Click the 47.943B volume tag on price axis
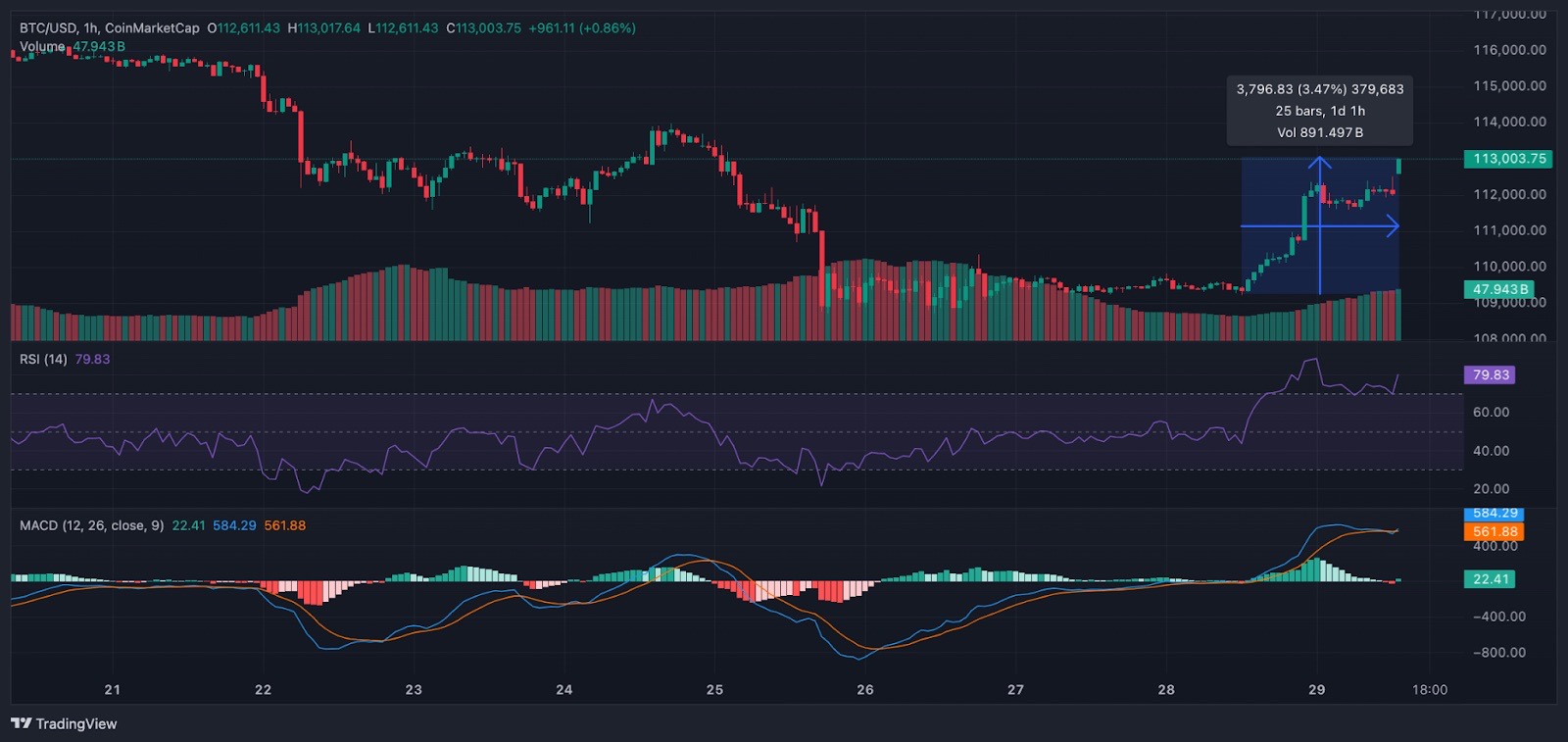Image resolution: width=1568 pixels, height=742 pixels. (1498, 289)
